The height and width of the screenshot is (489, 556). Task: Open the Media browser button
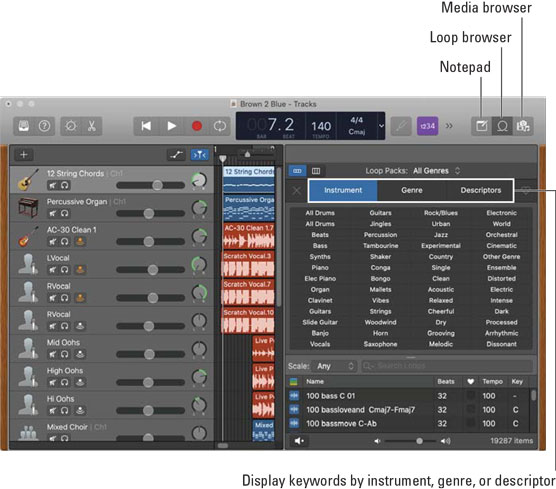click(x=523, y=126)
